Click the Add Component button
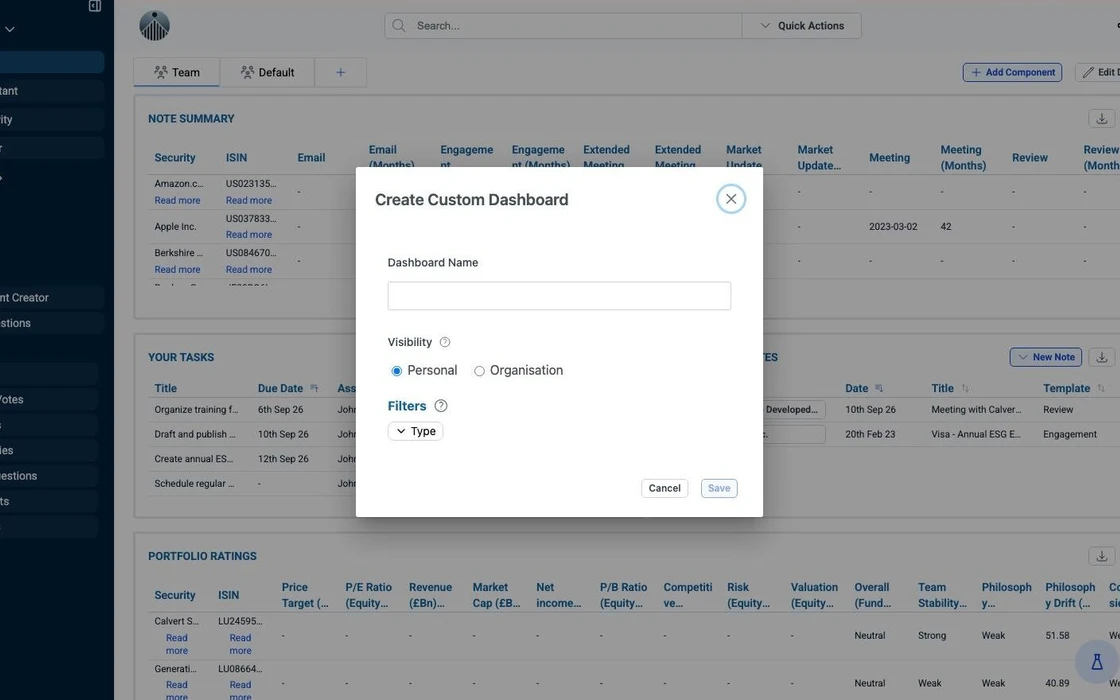The height and width of the screenshot is (700, 1120). pyautogui.click(x=1012, y=72)
